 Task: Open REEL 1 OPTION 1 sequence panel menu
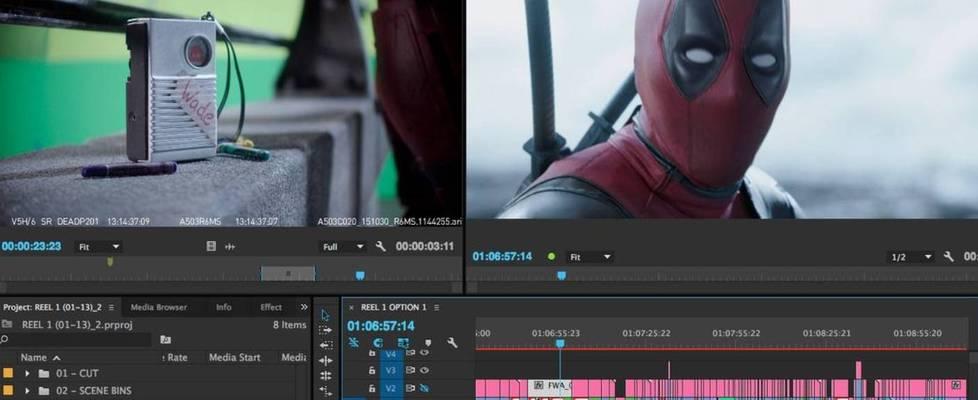tap(437, 308)
